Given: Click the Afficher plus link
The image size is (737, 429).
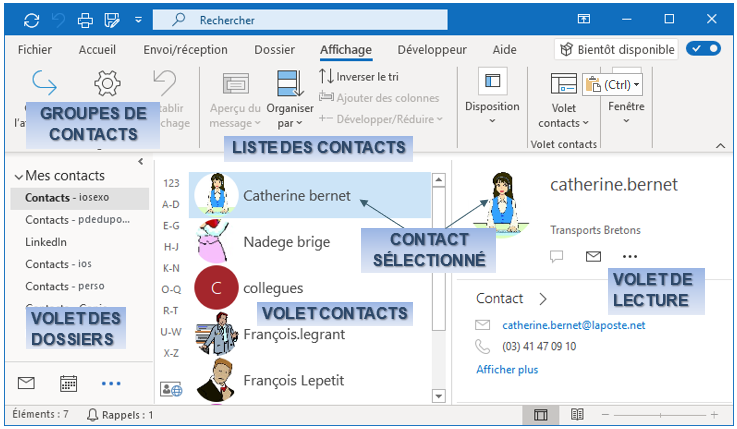Looking at the screenshot, I should coord(507,369).
